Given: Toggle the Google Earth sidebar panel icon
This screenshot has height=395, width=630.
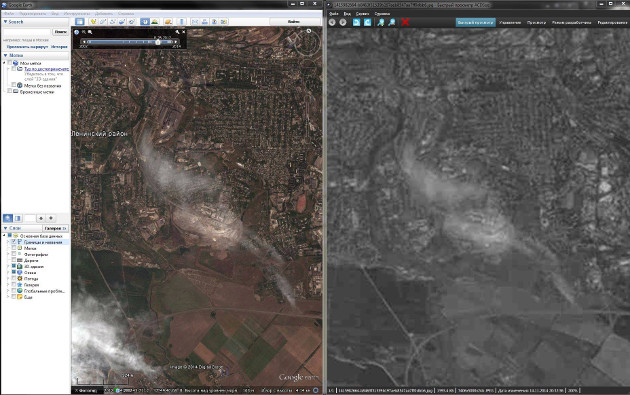Looking at the screenshot, I should point(80,21).
